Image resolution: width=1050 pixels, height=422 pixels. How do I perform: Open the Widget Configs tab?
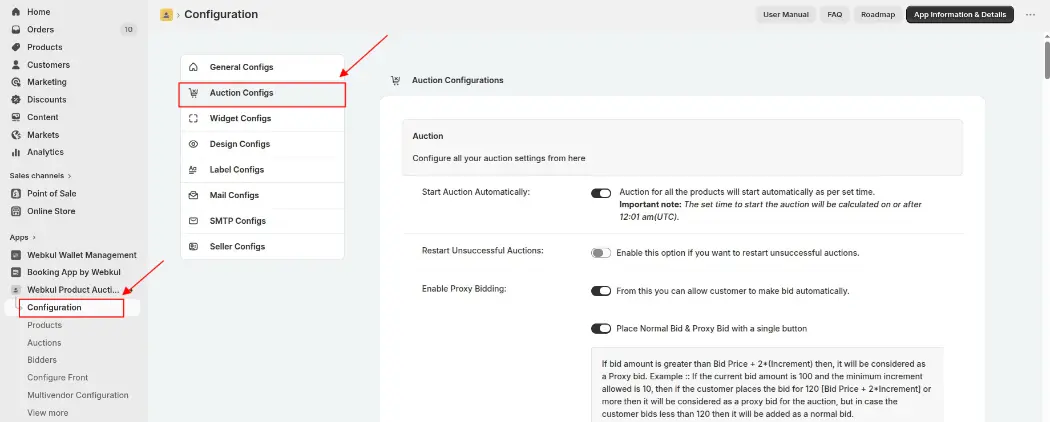tap(262, 119)
